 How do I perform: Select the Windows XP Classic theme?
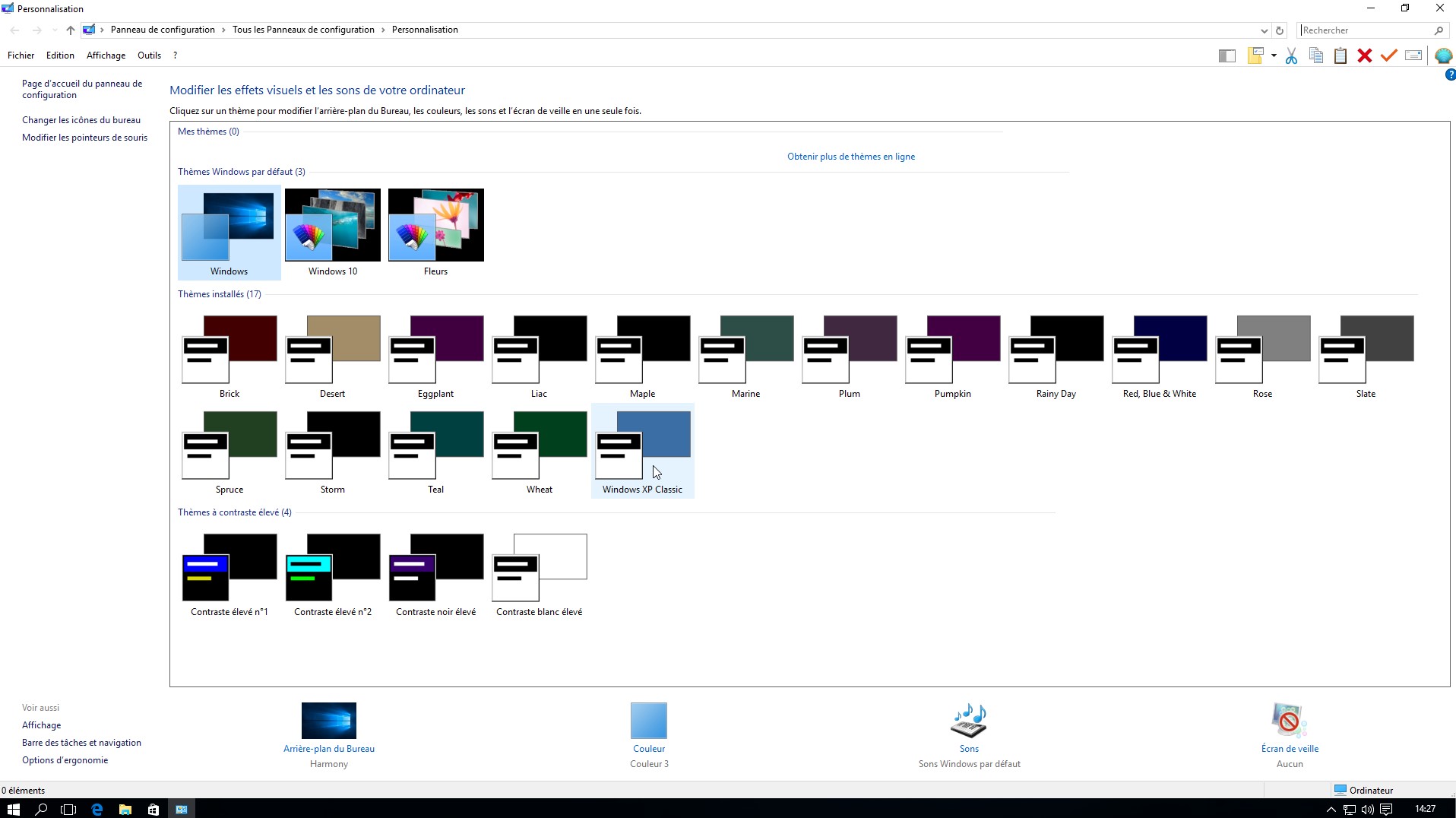[642, 452]
